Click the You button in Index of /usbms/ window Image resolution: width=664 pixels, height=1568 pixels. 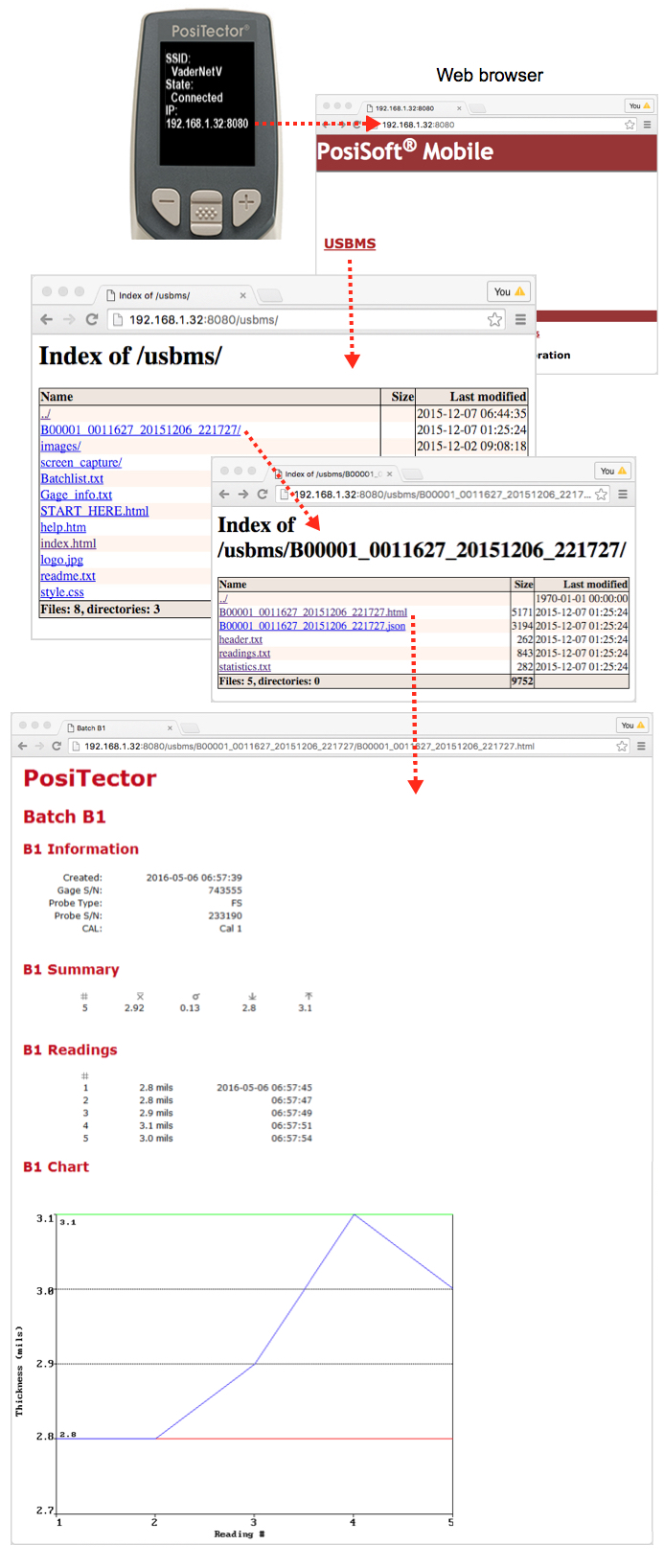pos(509,291)
